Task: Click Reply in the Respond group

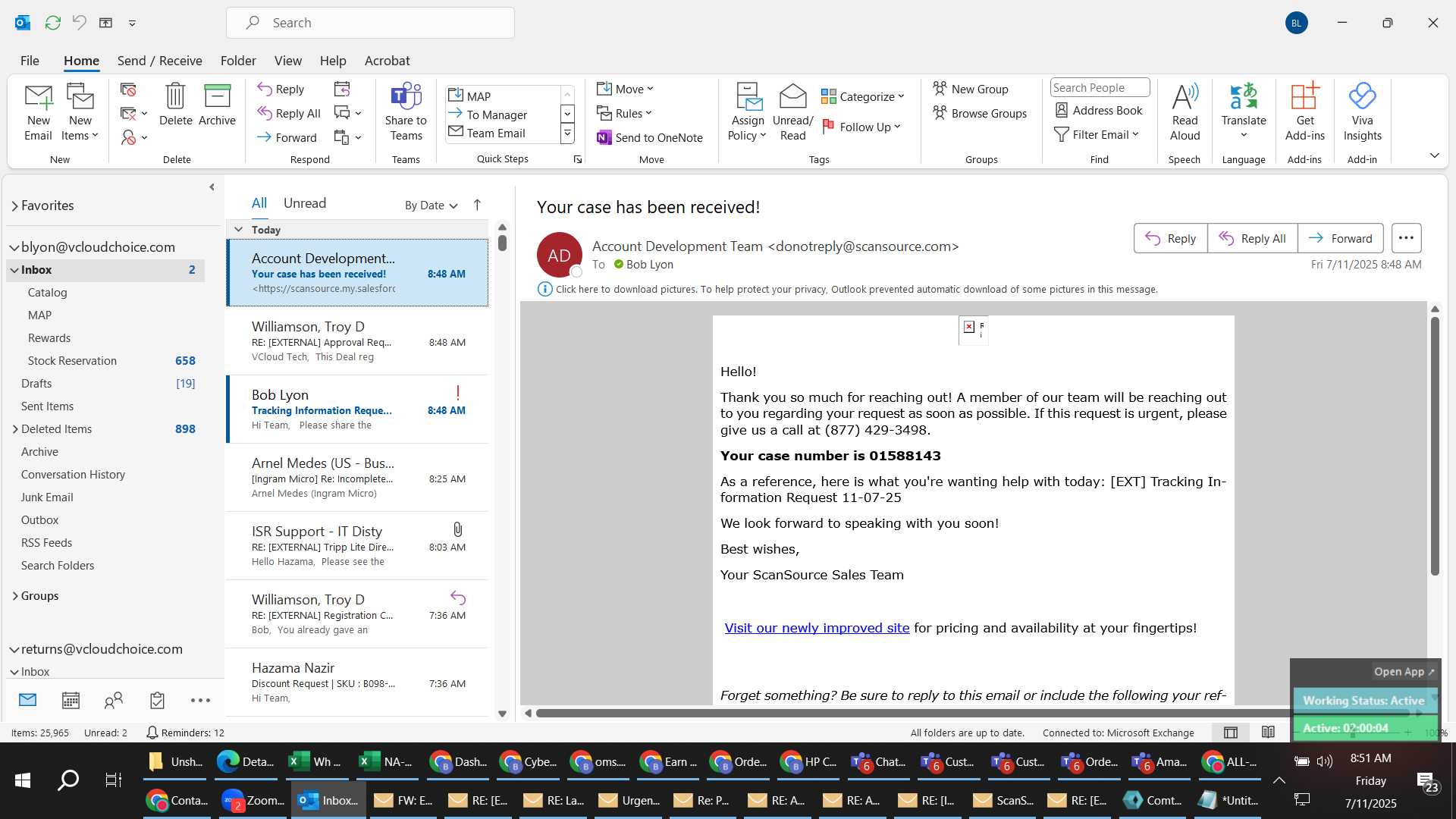Action: point(281,89)
